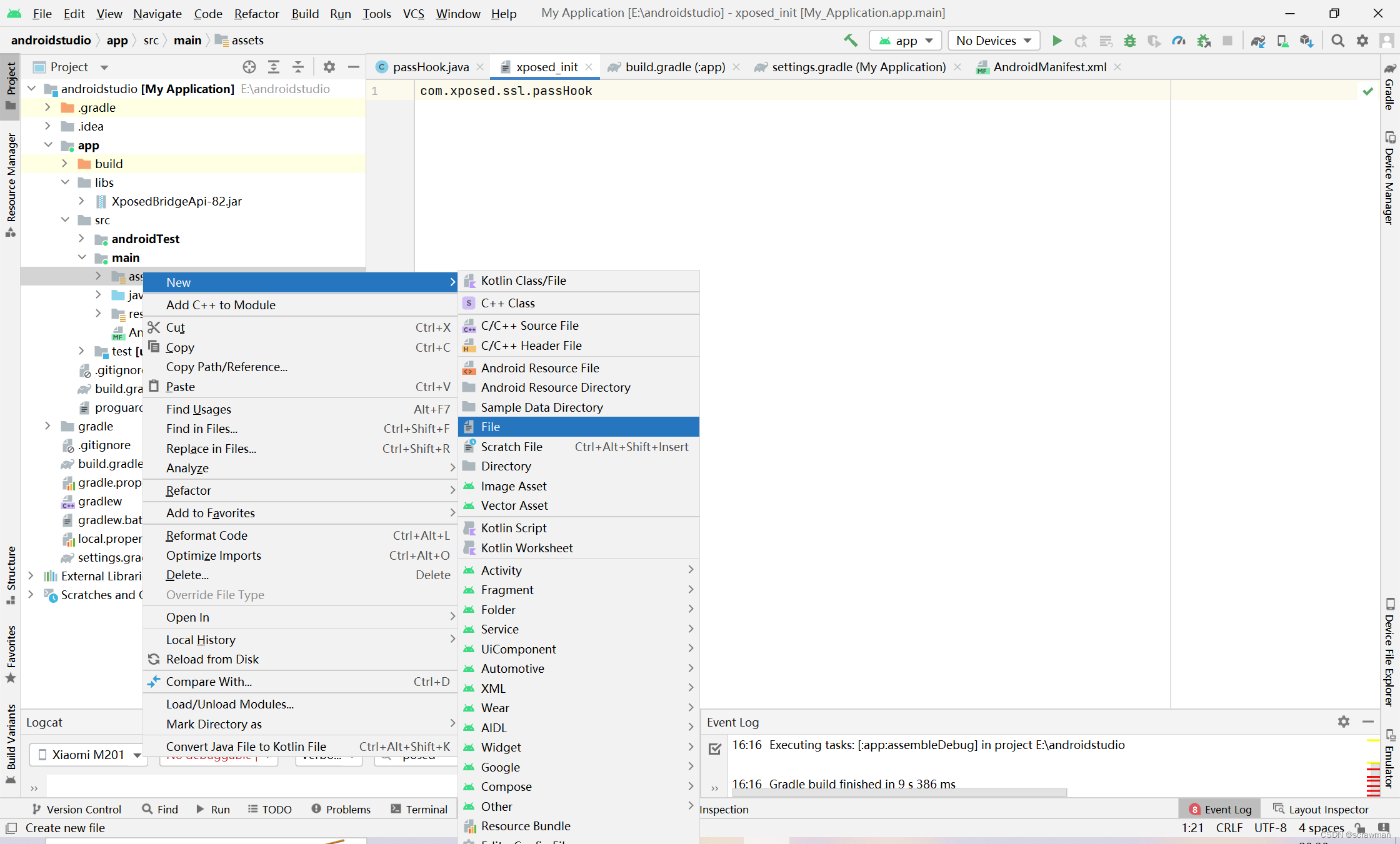Open the Emulator sidebar tab
Image resolution: width=1400 pixels, height=844 pixels.
click(x=1390, y=759)
